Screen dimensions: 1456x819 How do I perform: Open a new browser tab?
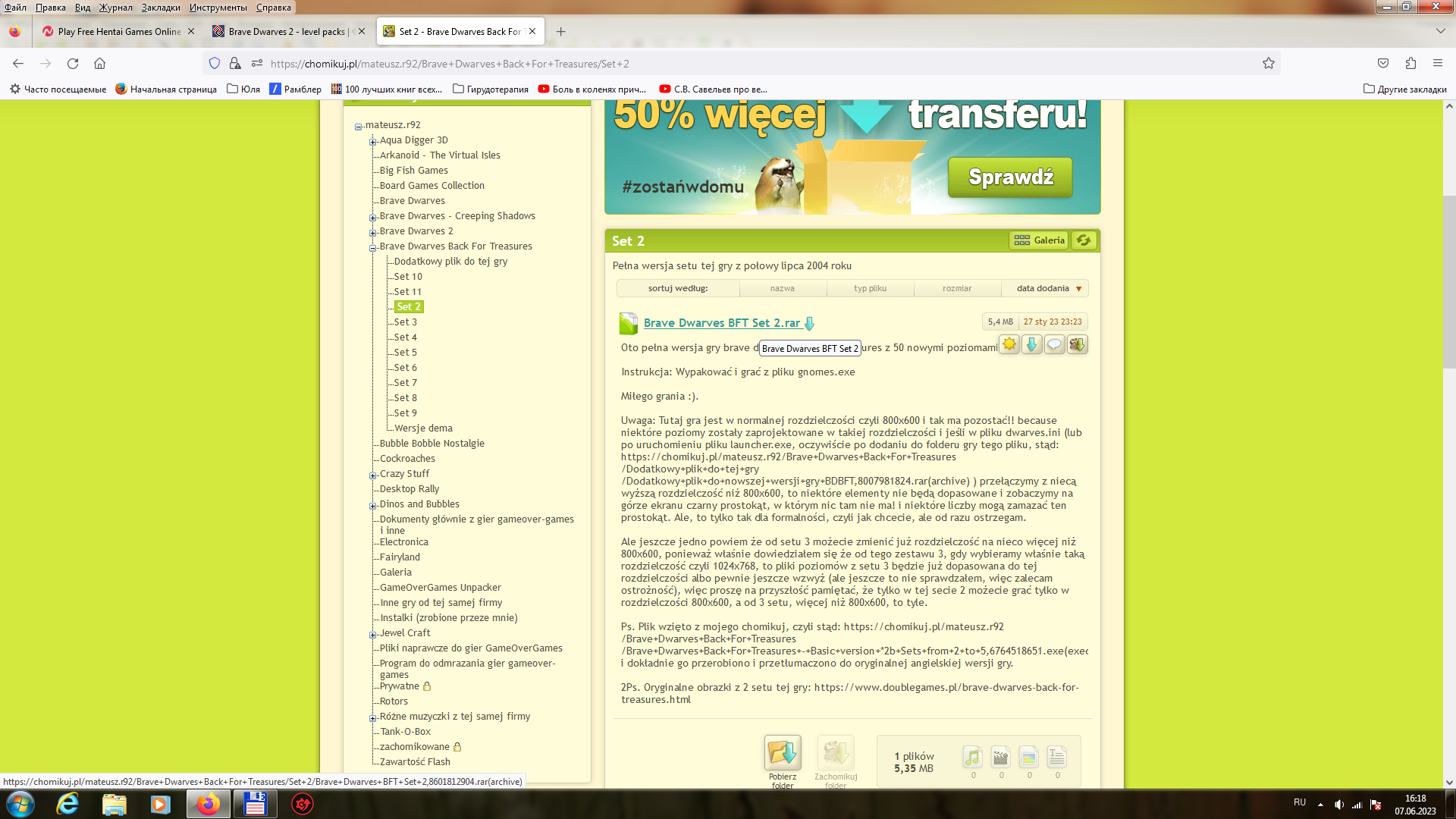560,32
